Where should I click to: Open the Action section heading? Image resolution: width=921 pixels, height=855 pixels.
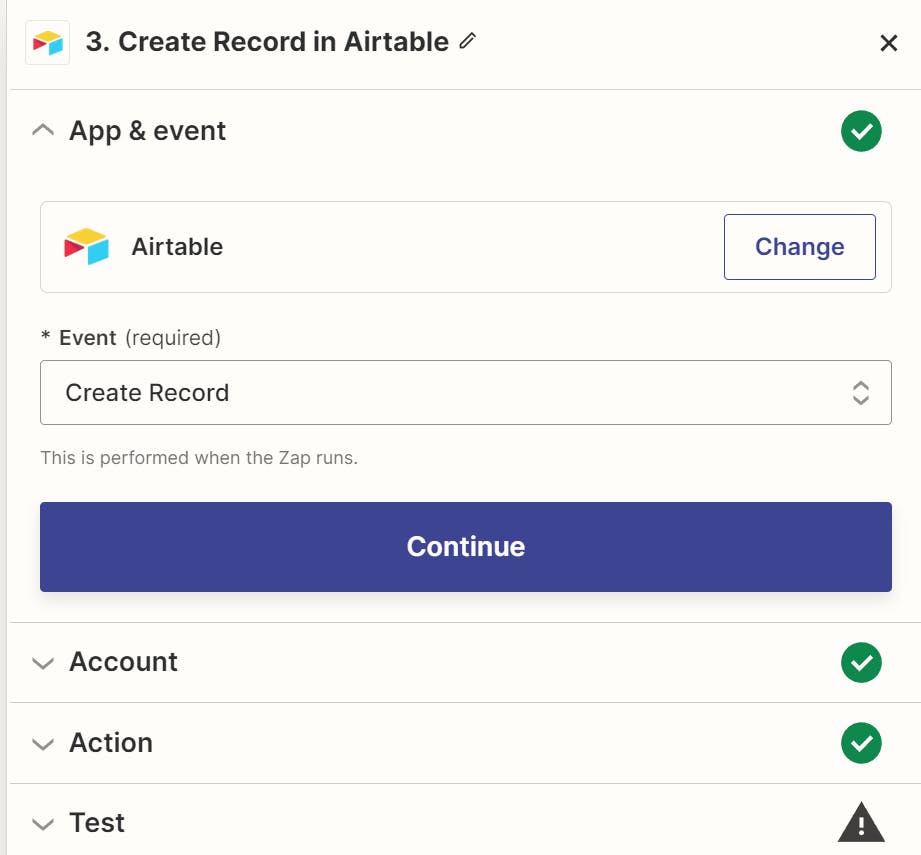coord(111,743)
